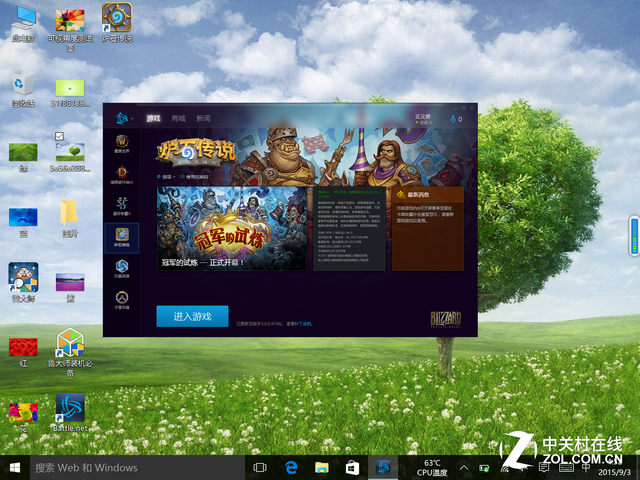Viewport: 640px width, 480px height.
Task: Click the 2015/9/3 date on the taskbar
Action: point(614,473)
